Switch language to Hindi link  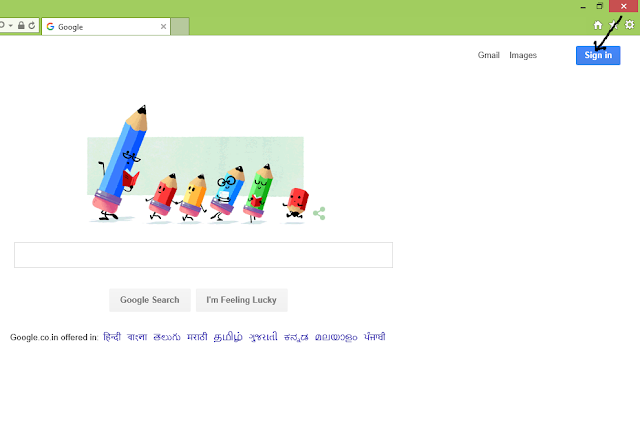[x=112, y=337]
